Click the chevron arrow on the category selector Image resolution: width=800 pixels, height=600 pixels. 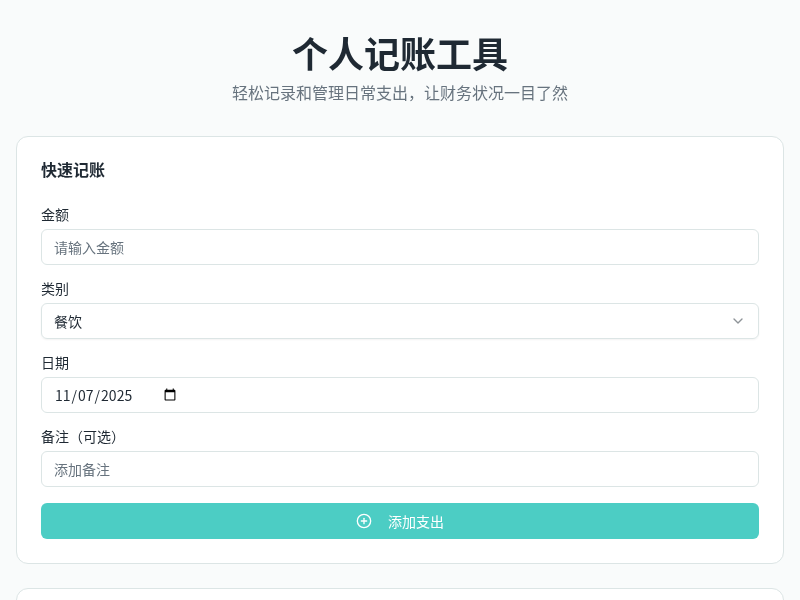pos(738,321)
